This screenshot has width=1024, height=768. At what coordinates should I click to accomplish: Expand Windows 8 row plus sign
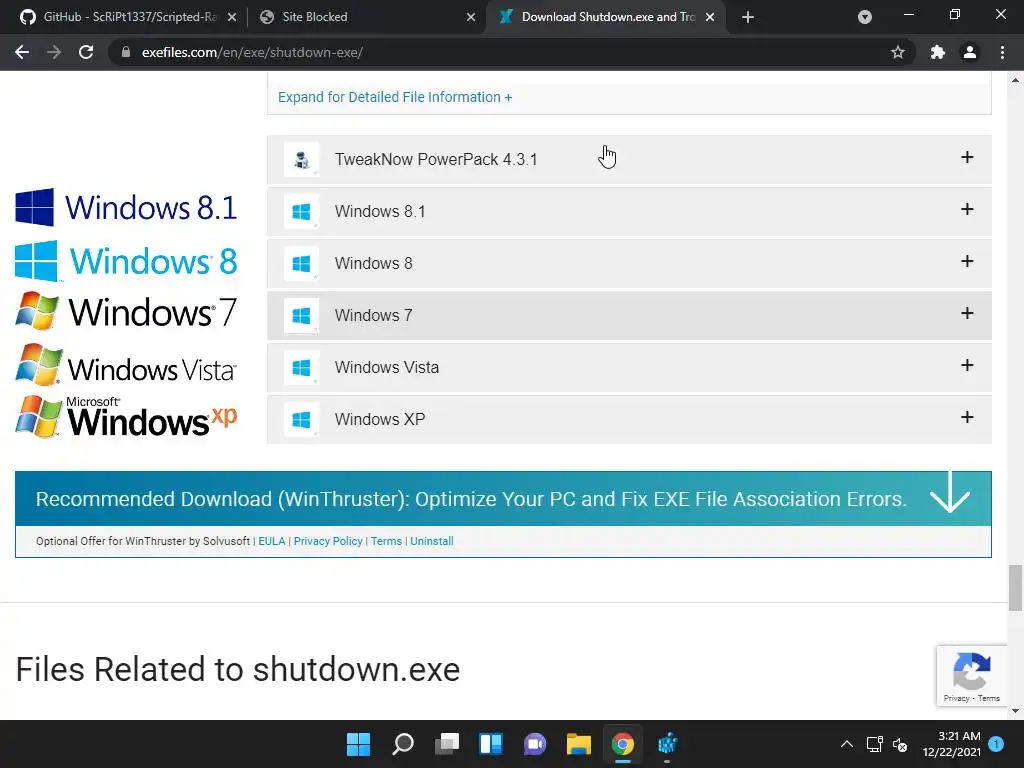click(967, 261)
